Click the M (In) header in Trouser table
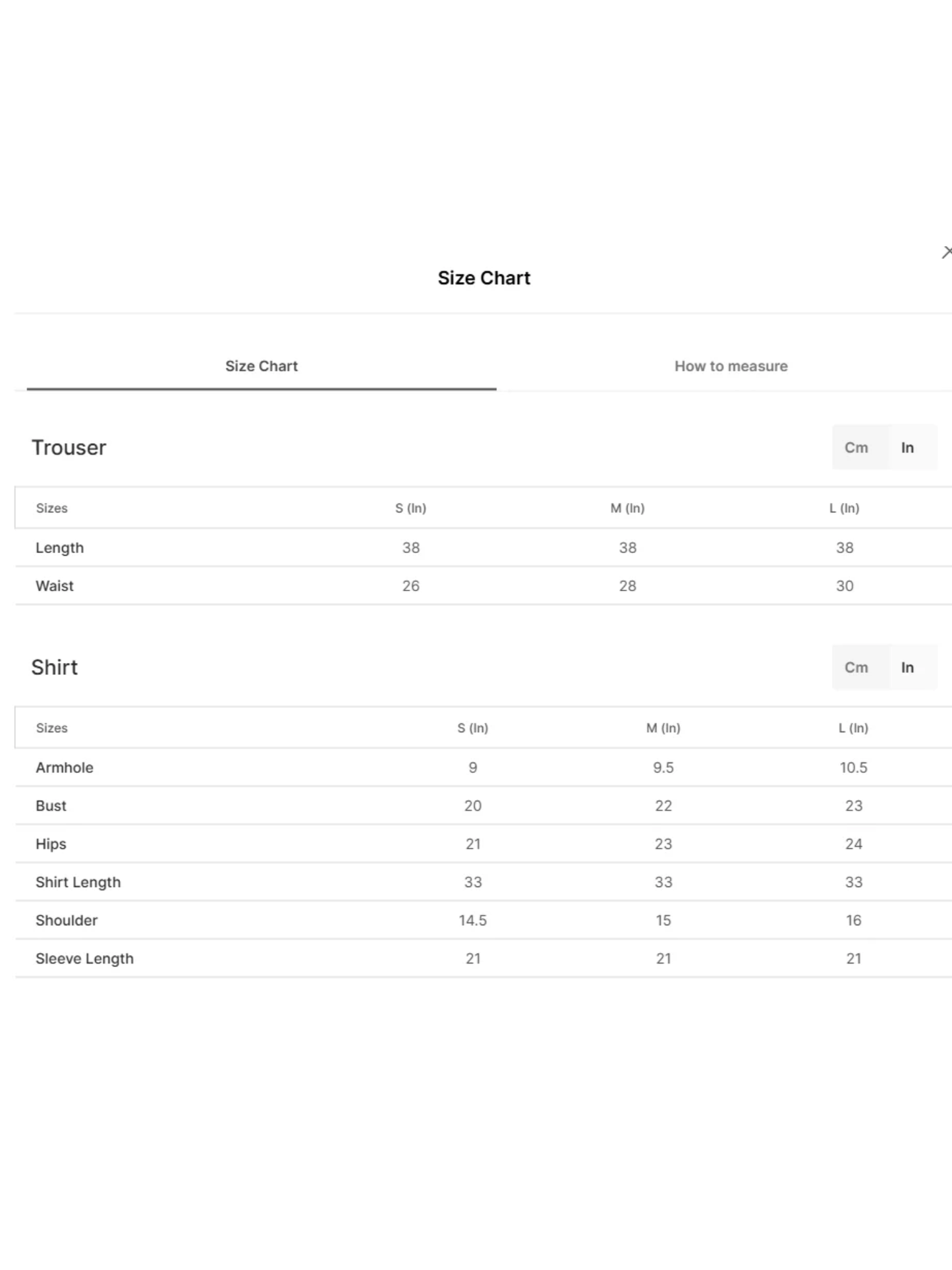952x1270 pixels. point(627,508)
